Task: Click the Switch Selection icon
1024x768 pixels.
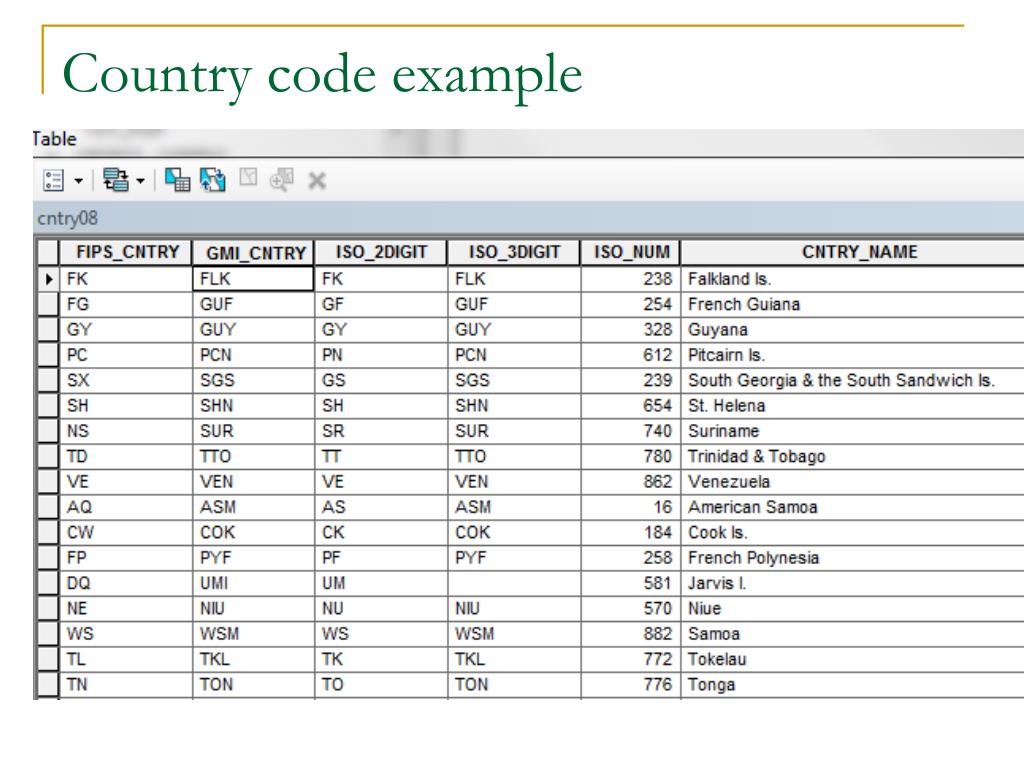Action: (212, 180)
